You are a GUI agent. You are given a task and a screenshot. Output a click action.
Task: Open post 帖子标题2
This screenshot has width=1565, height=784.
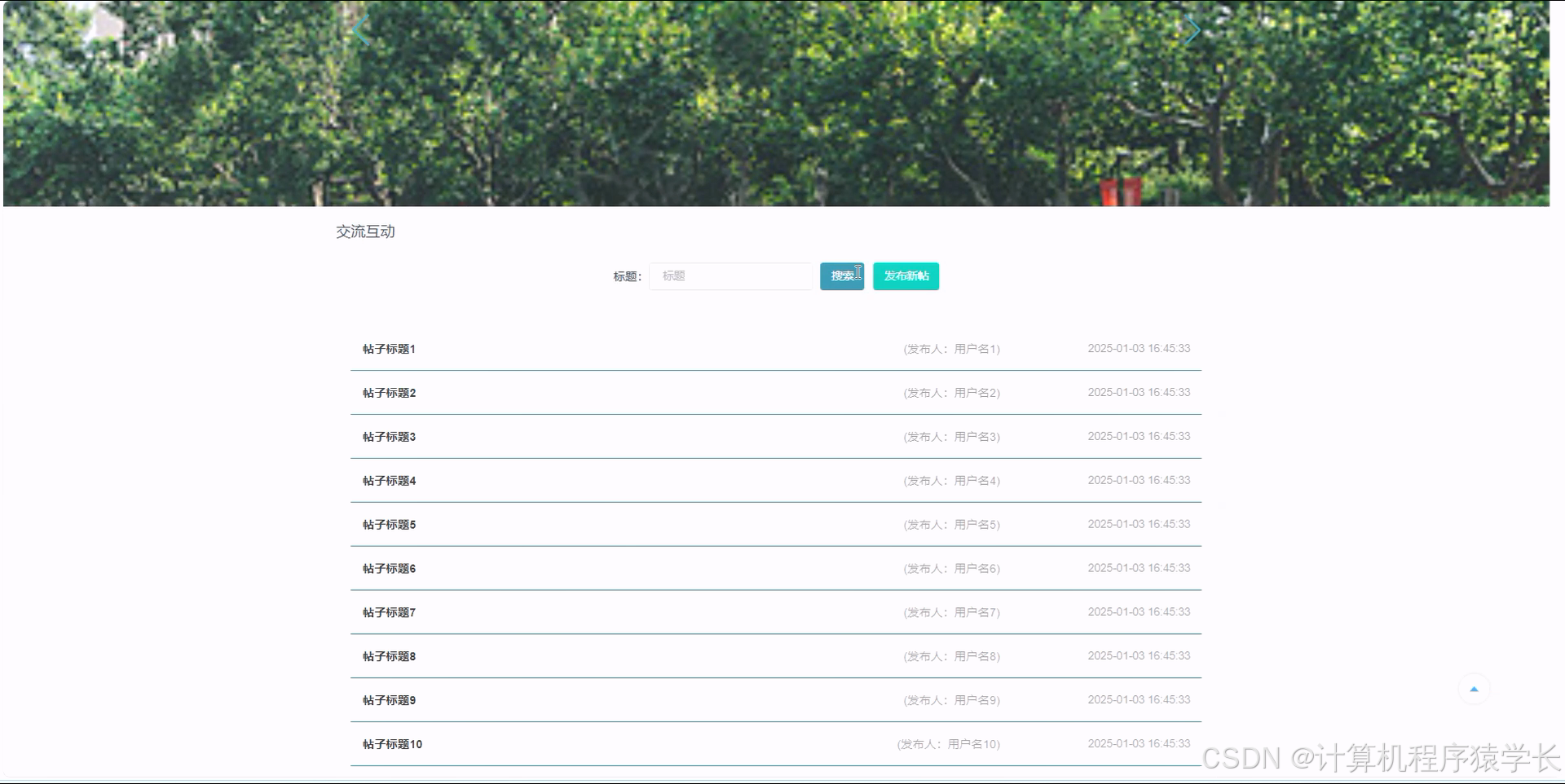[x=389, y=393]
